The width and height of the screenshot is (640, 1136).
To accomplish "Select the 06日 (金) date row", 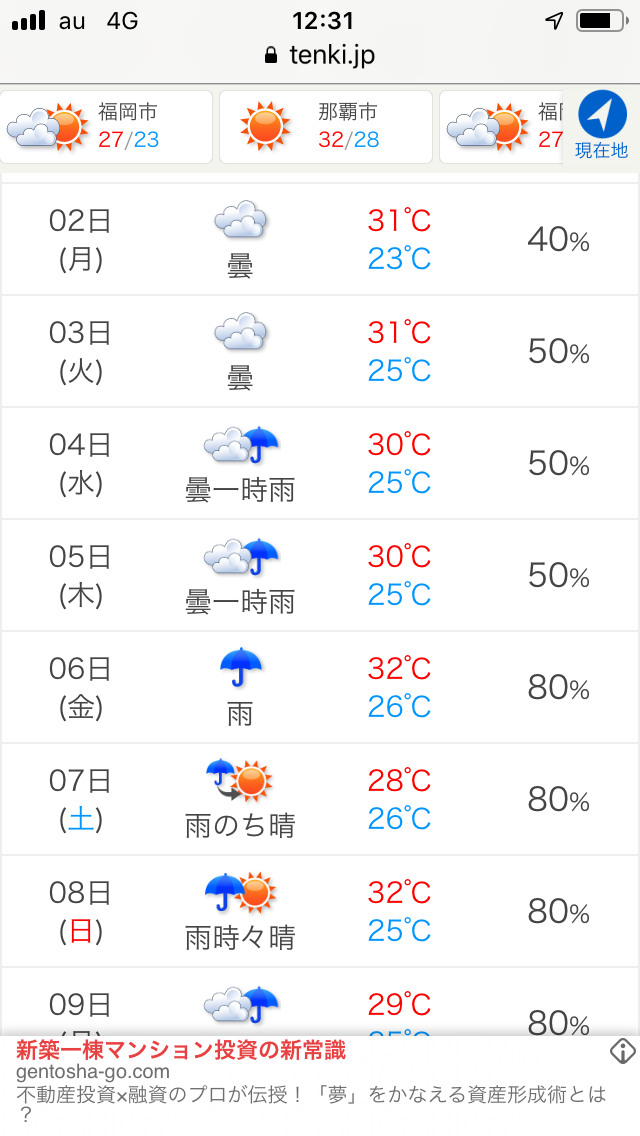I will [x=80, y=687].
